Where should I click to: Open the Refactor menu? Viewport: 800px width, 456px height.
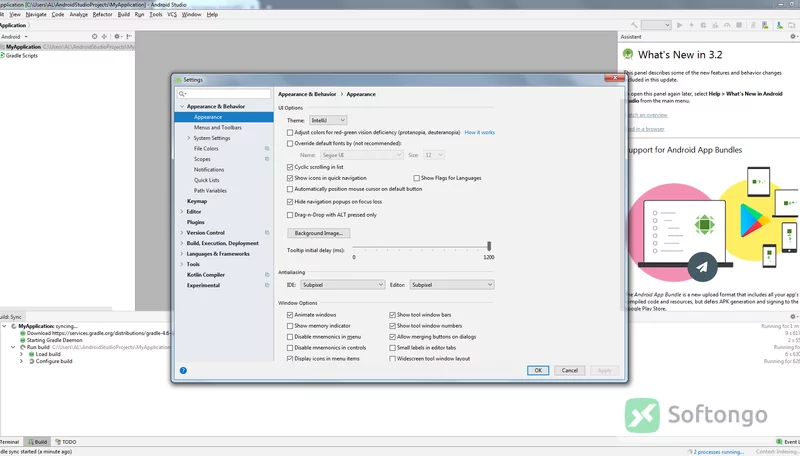point(103,14)
